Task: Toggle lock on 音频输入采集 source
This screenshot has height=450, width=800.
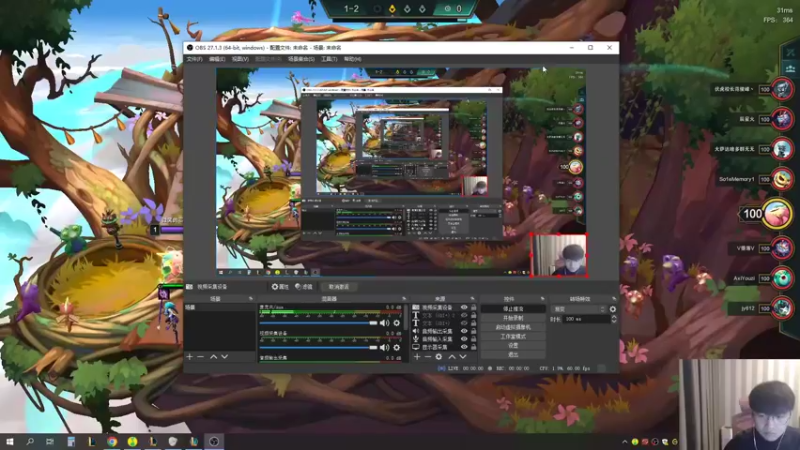Action: [473, 339]
